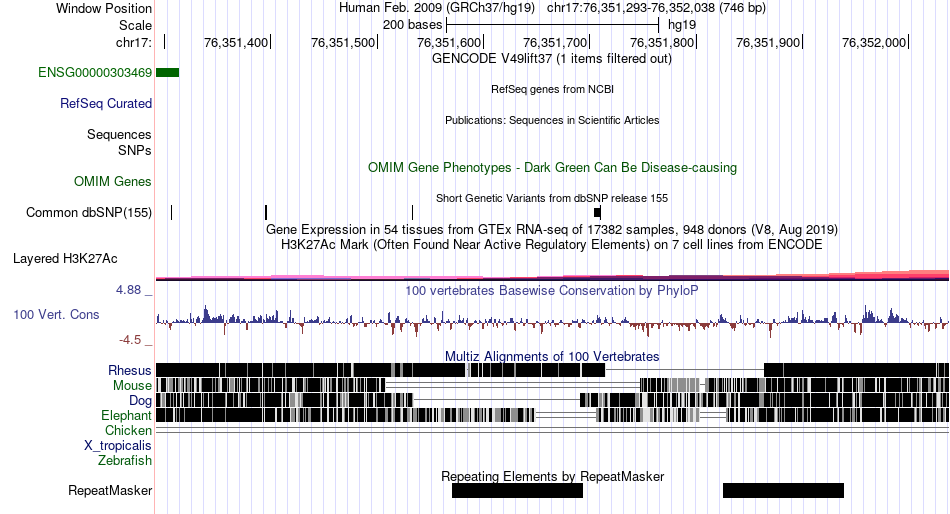Click Repeating Elements by RepeatMasker title
This screenshot has width=950, height=514.
pos(553,476)
